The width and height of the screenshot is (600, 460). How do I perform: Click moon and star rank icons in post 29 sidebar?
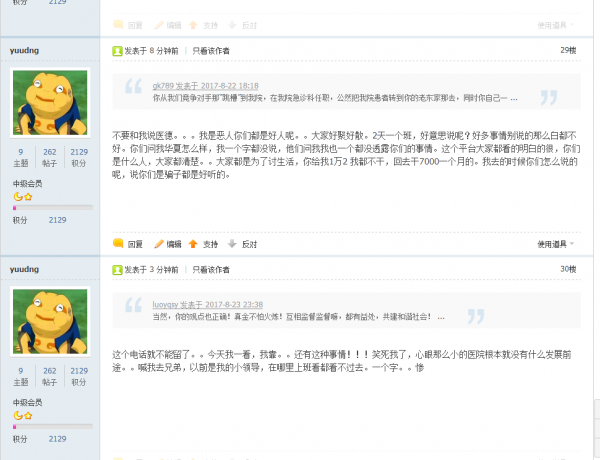click(x=23, y=197)
